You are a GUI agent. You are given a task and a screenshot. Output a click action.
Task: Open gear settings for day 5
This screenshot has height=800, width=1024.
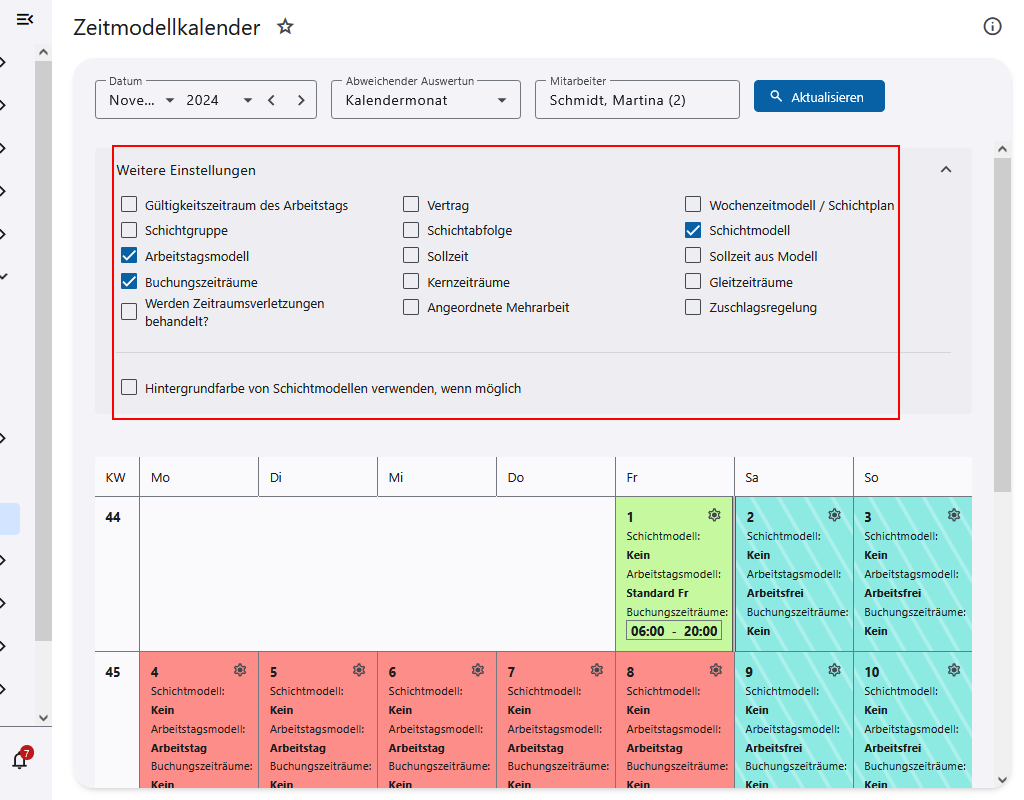[359, 670]
